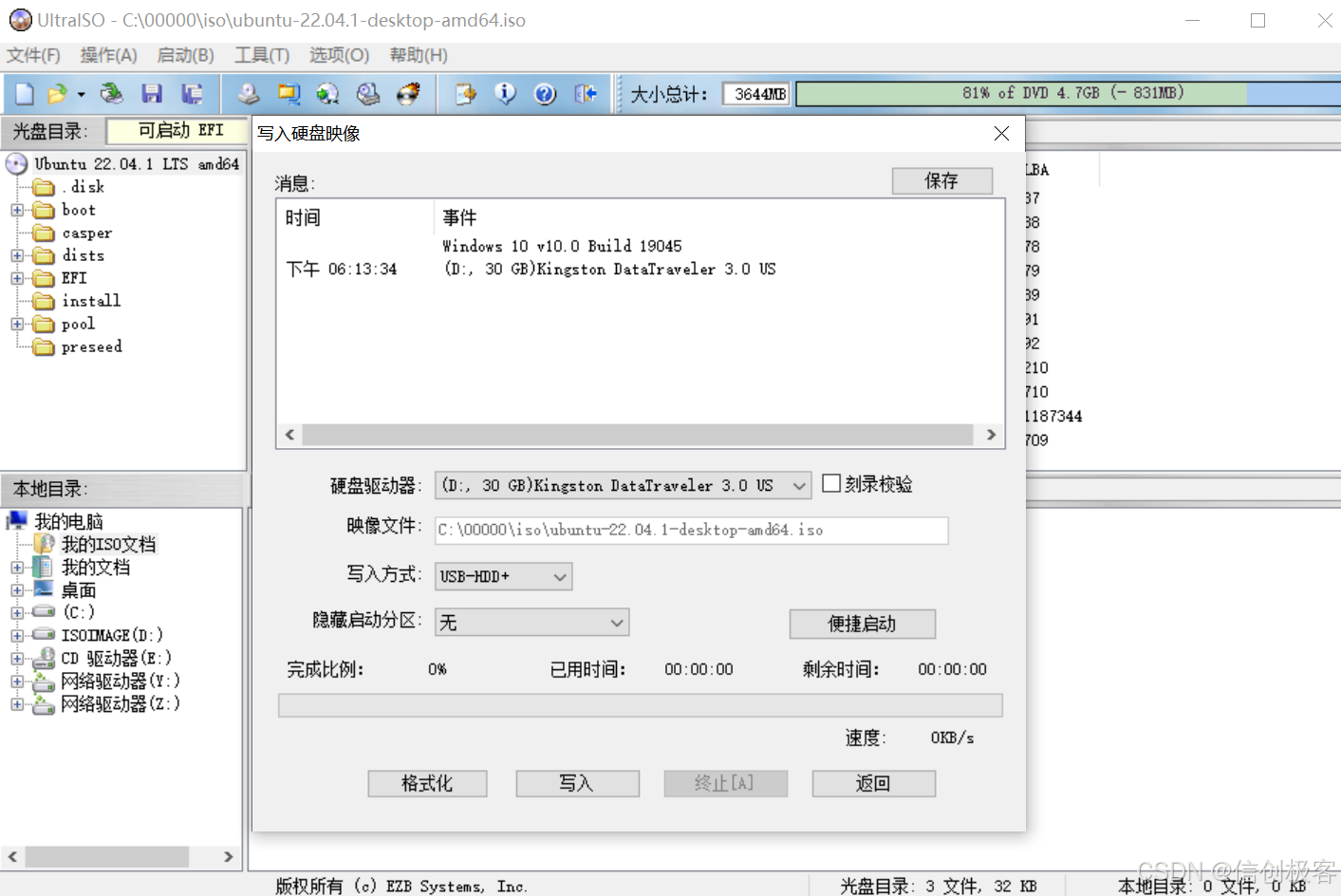This screenshot has height=896, width=1341.
Task: Click the Open CD/DVD toolbar icon
Action: tap(112, 93)
